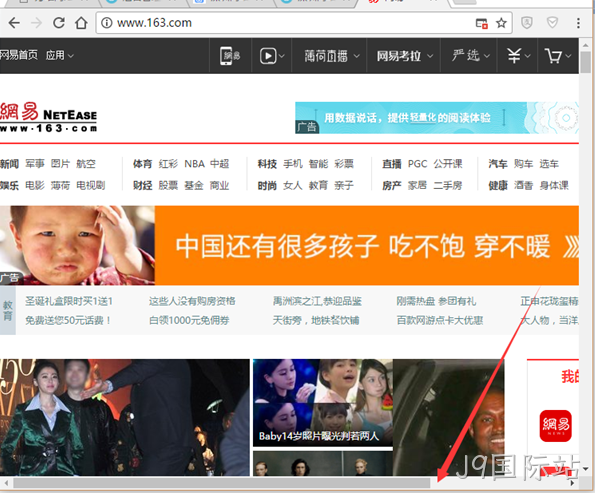
Task: Go back with the browser back arrow
Action: (14, 23)
